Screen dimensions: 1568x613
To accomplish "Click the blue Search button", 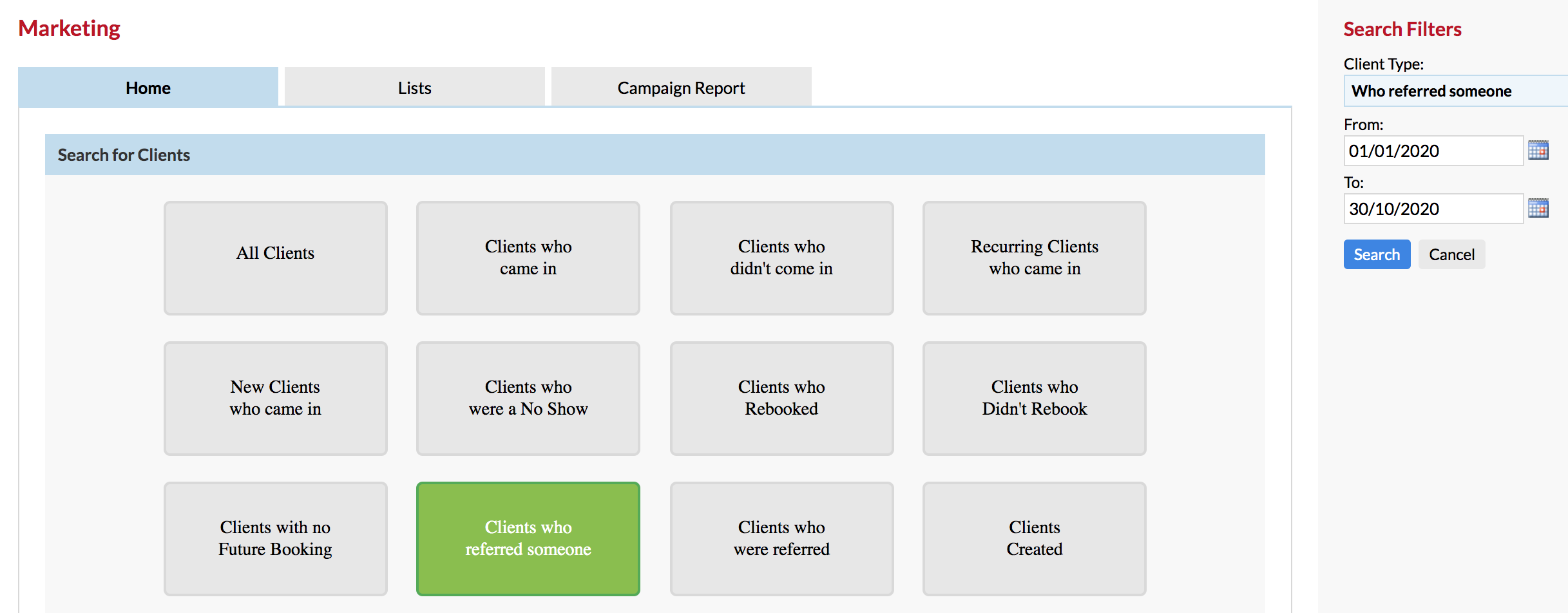I will [1377, 254].
